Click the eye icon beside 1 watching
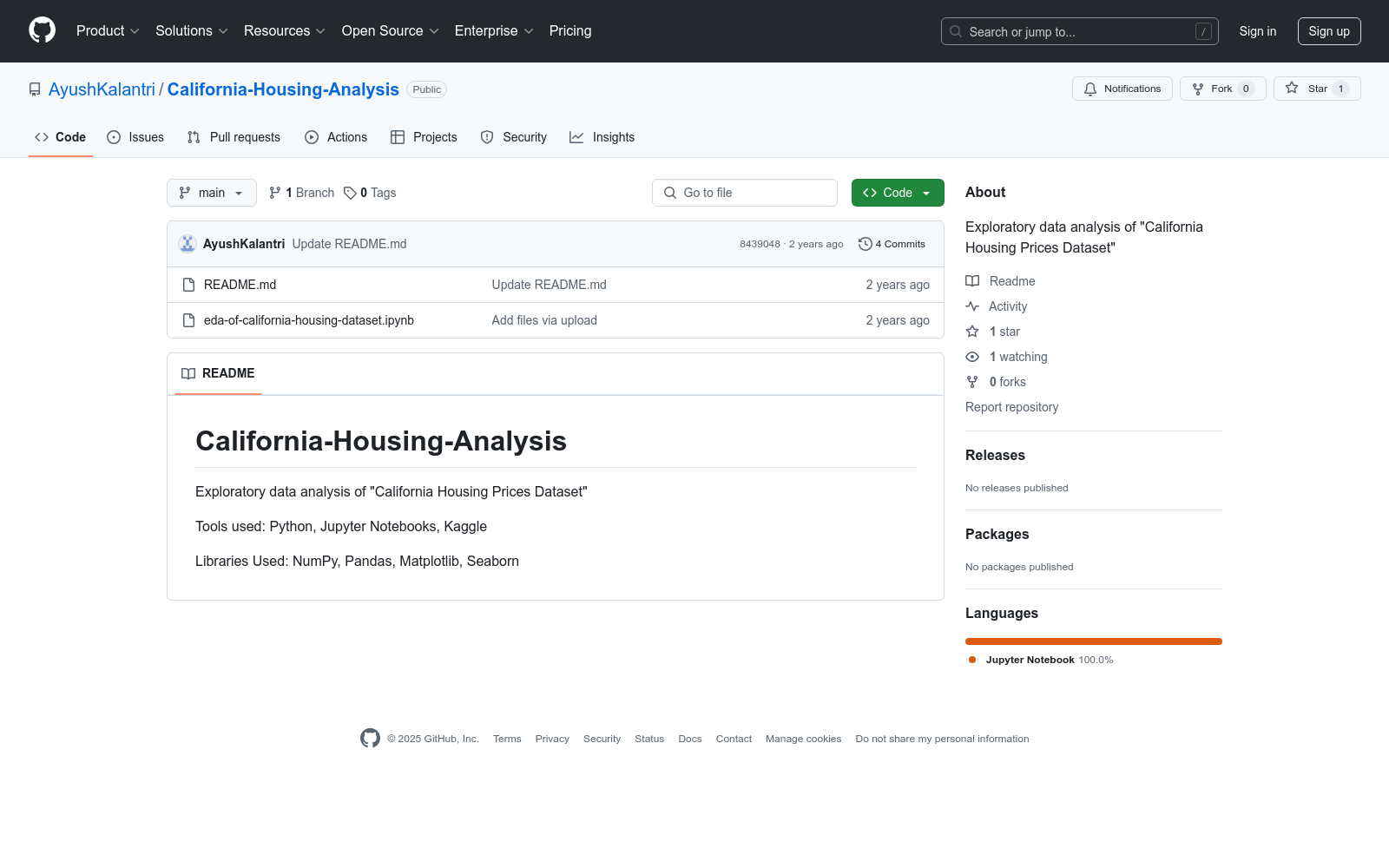 pyautogui.click(x=972, y=357)
